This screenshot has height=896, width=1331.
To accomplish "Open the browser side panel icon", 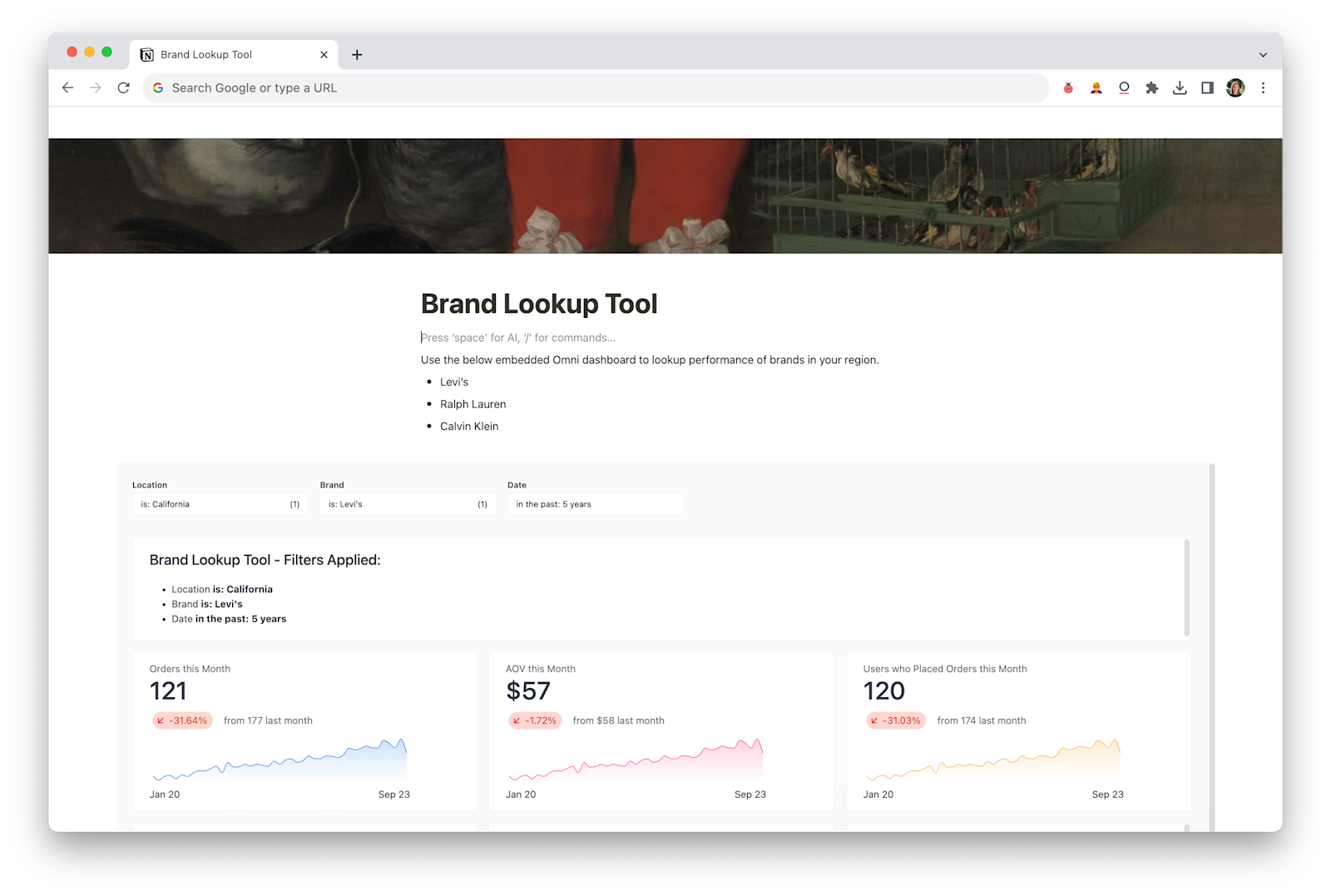I will click(1207, 87).
